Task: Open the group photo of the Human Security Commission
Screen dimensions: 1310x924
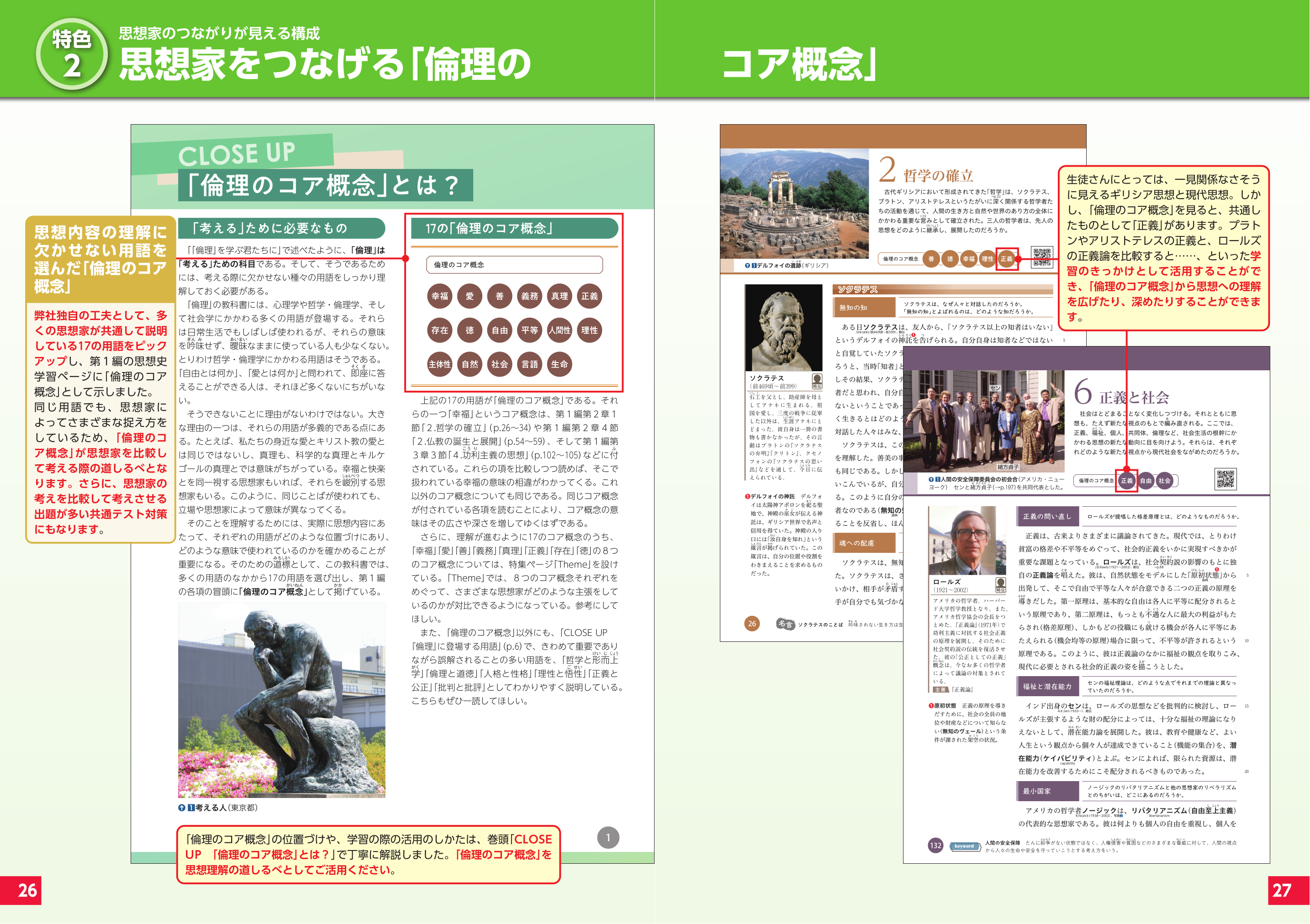Action: [984, 422]
